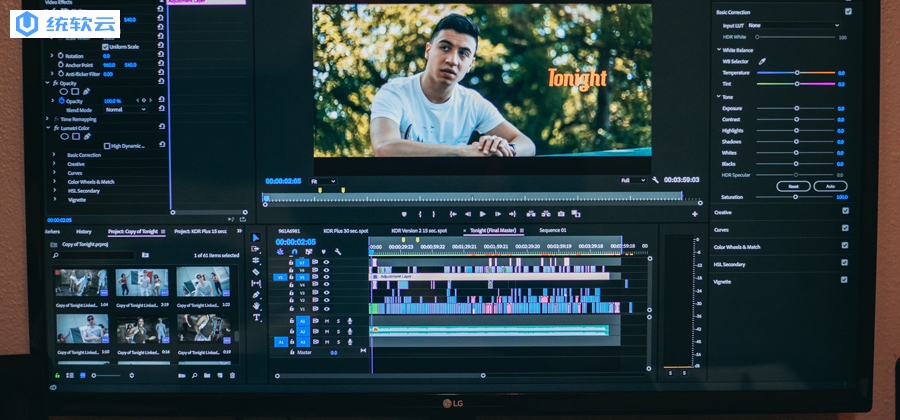Open the 961A6981 timeline tab
This screenshot has height=420, width=900.
pyautogui.click(x=290, y=231)
